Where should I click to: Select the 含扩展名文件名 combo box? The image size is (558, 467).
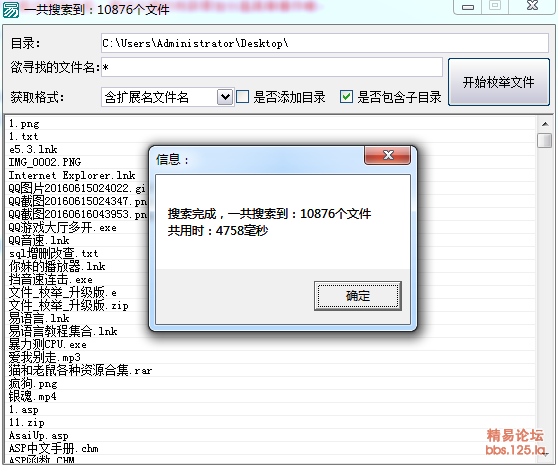point(167,97)
